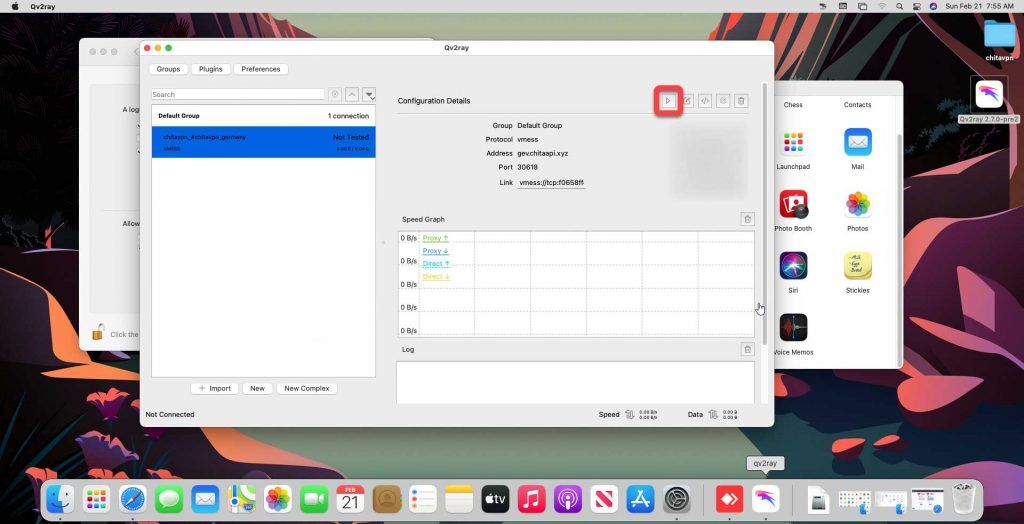1024x524 pixels.
Task: Collapse groups with the up arrow button
Action: coord(352,94)
